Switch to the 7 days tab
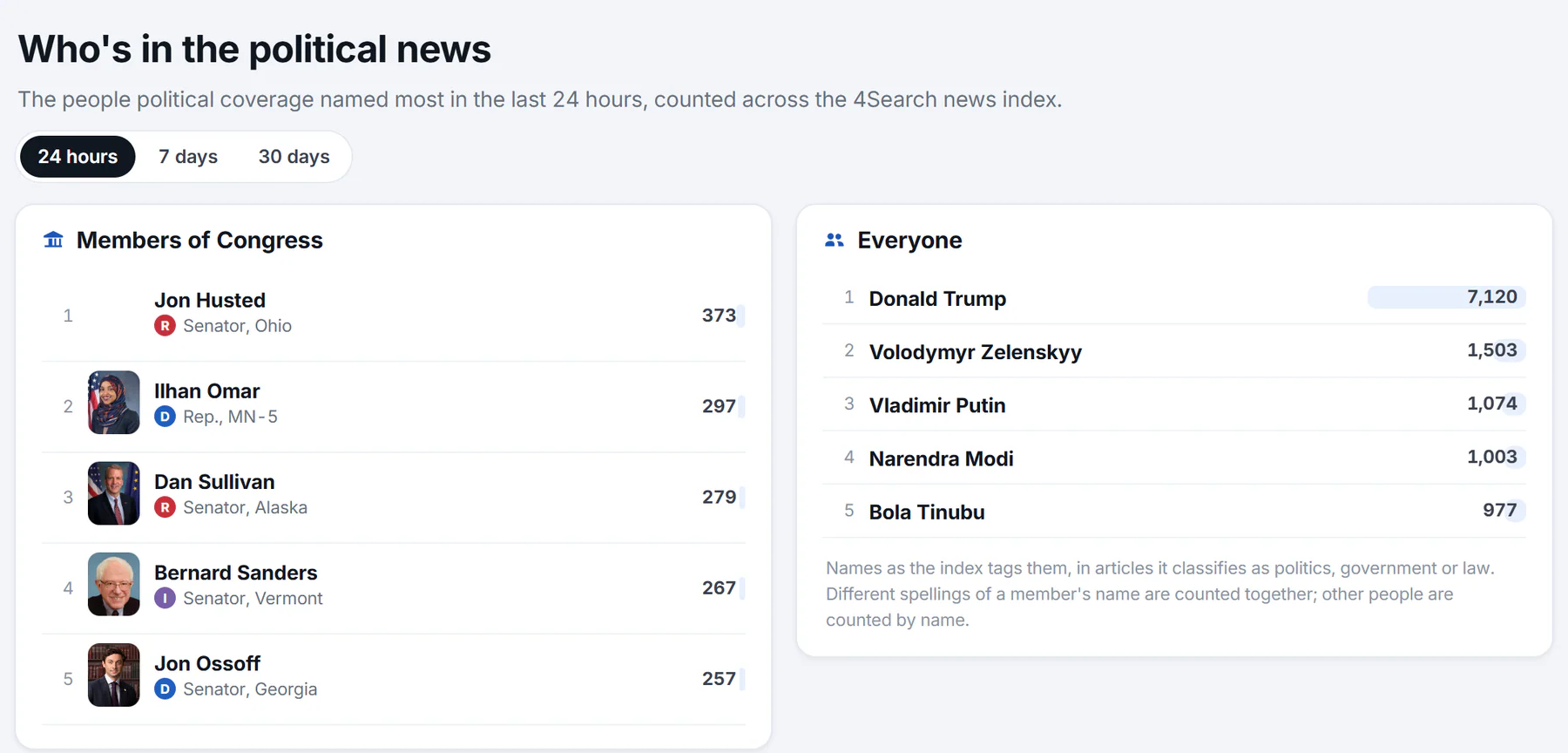Screen dimensions: 1568x753 point(188,157)
